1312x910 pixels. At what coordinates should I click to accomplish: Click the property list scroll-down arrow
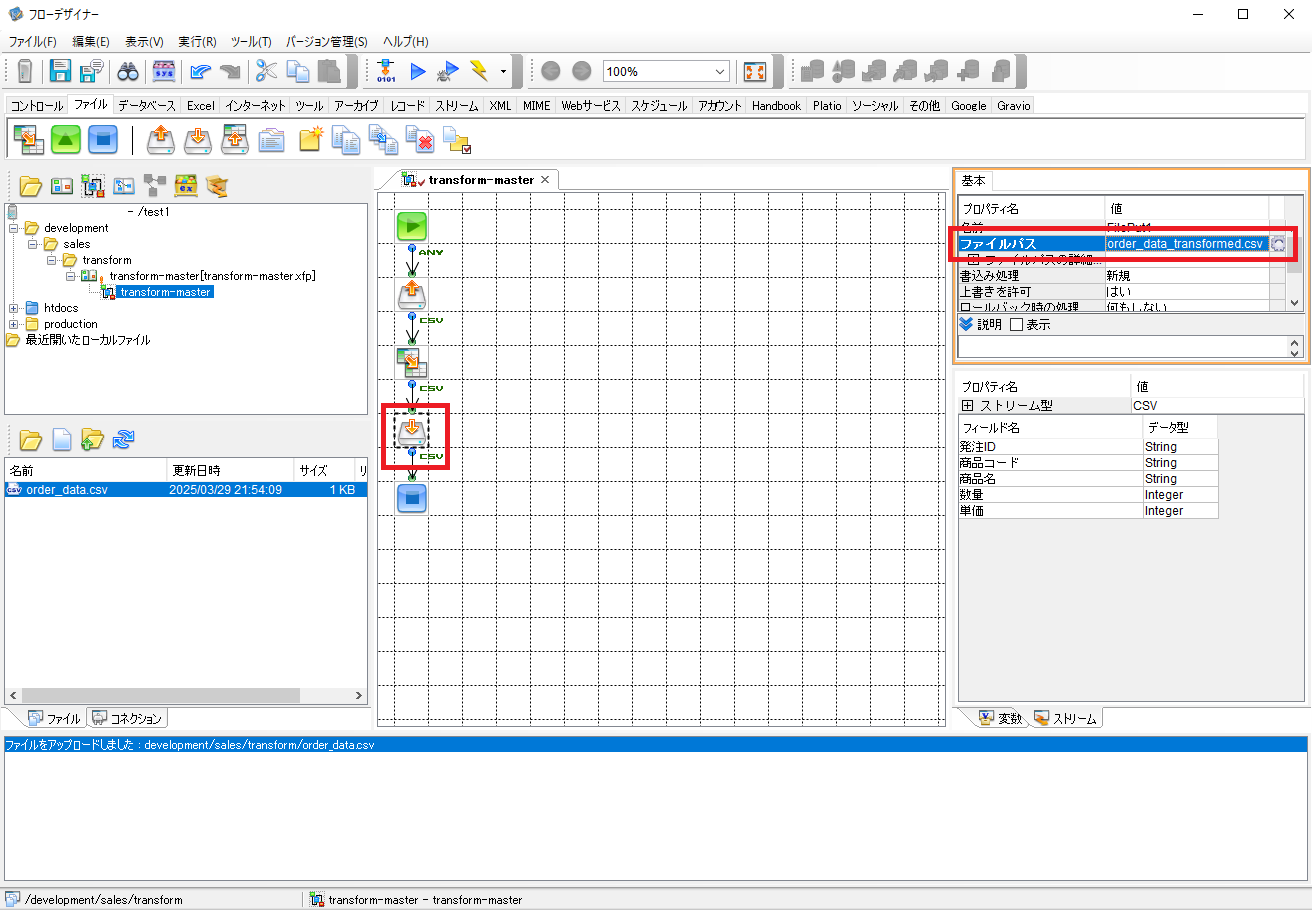point(1295,302)
